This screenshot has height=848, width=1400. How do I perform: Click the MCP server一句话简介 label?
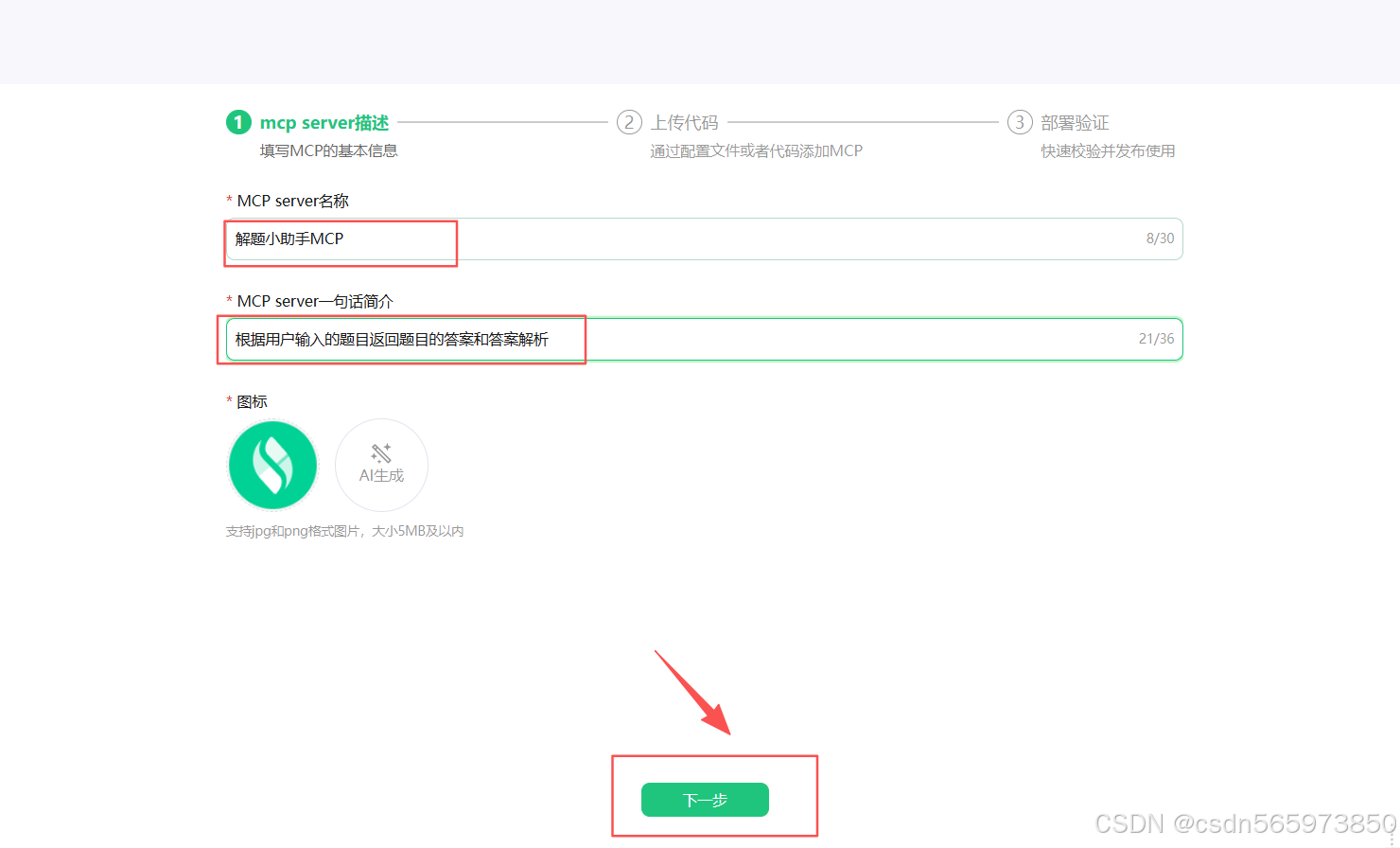click(315, 301)
